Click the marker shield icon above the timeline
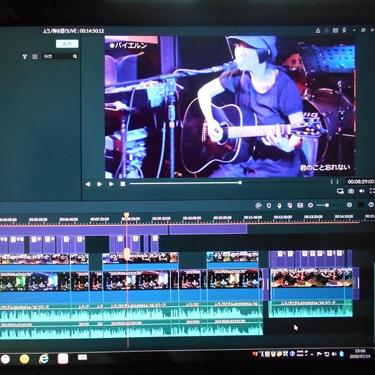The width and height of the screenshot is (375, 375). pos(269,206)
